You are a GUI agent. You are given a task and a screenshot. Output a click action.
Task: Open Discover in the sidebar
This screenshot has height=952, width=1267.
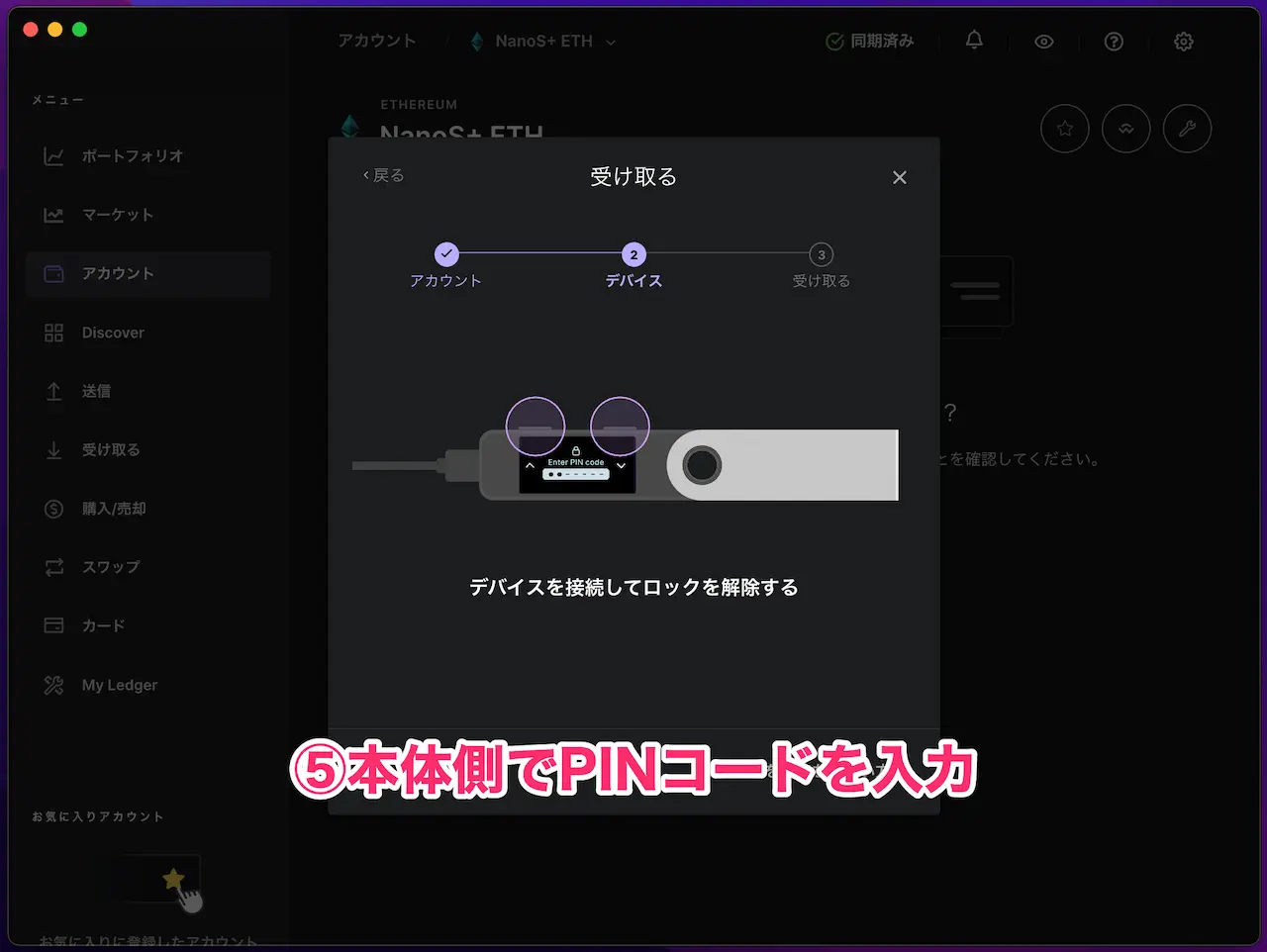147,333
